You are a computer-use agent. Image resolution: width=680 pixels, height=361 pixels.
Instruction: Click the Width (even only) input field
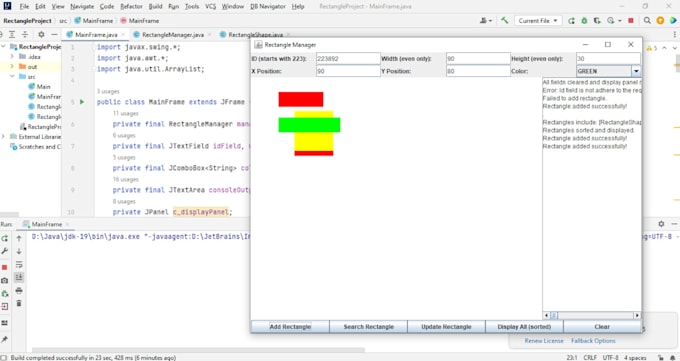pos(478,59)
